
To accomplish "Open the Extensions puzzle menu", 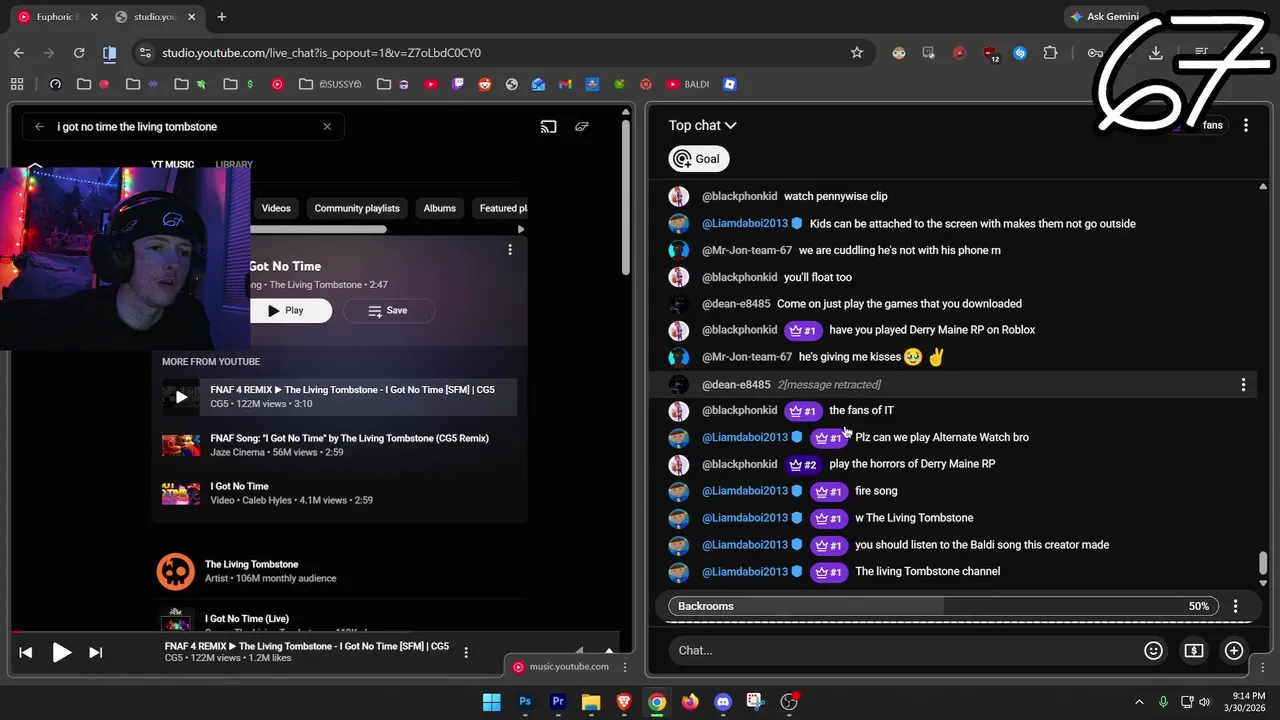I will point(1050,53).
